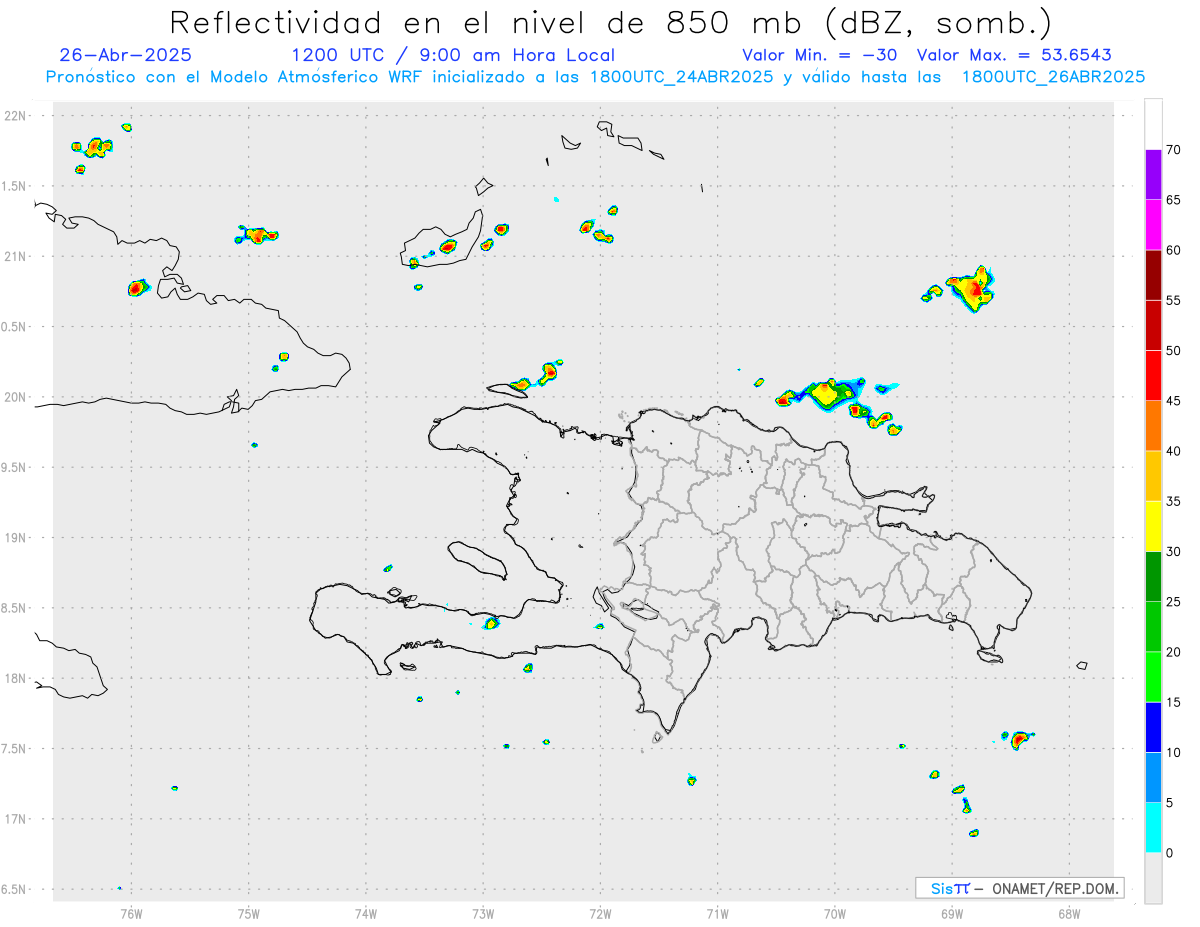Image resolution: width=1200 pixels, height=927 pixels.
Task: Click the '22N' latitude label
Action: point(16,116)
